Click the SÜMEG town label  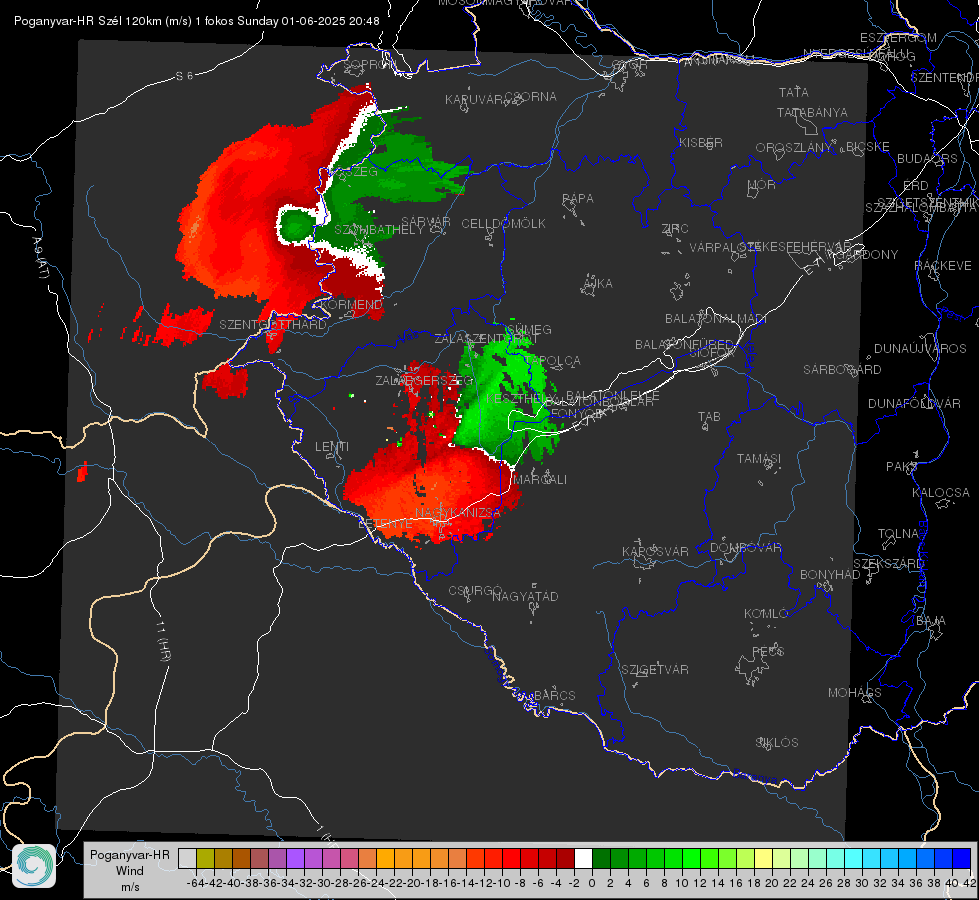[x=528, y=330]
